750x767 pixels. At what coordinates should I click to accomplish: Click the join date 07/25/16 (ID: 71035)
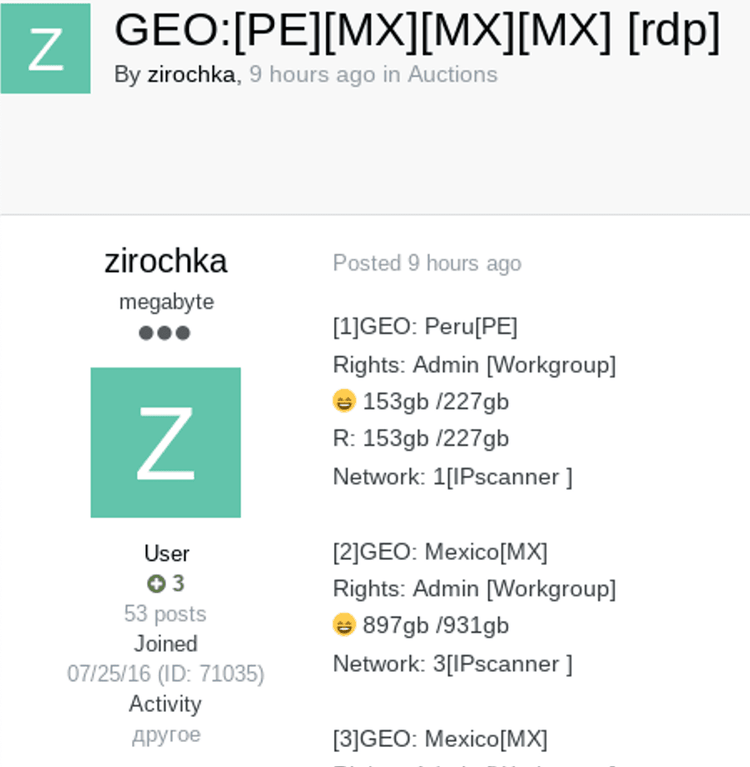(x=166, y=674)
